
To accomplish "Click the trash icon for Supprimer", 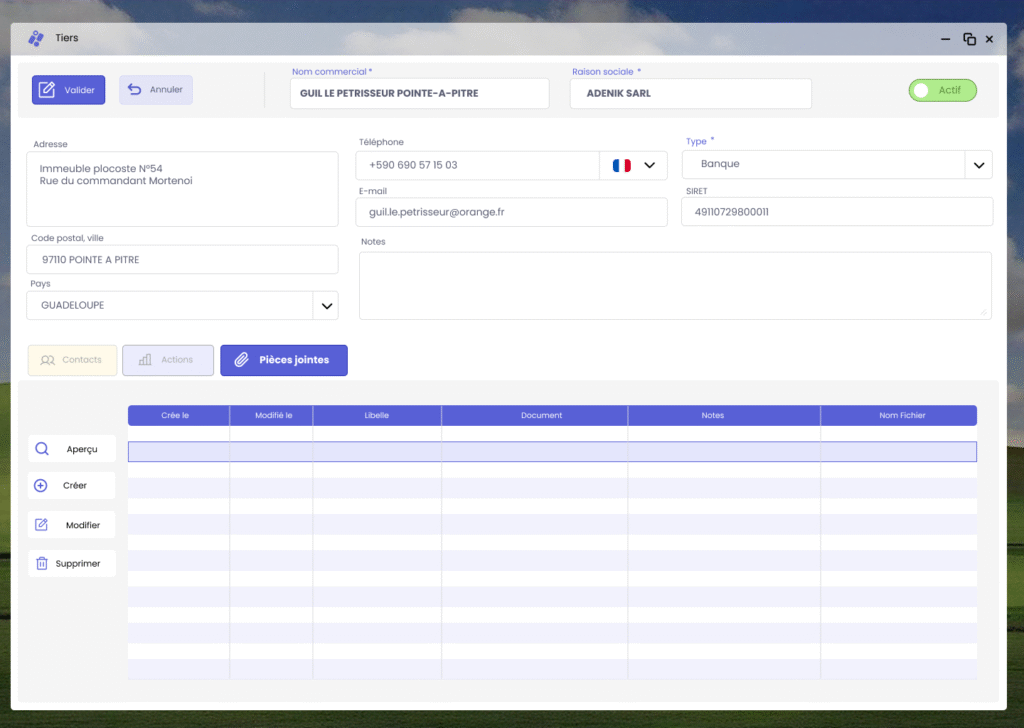I will (x=42, y=563).
